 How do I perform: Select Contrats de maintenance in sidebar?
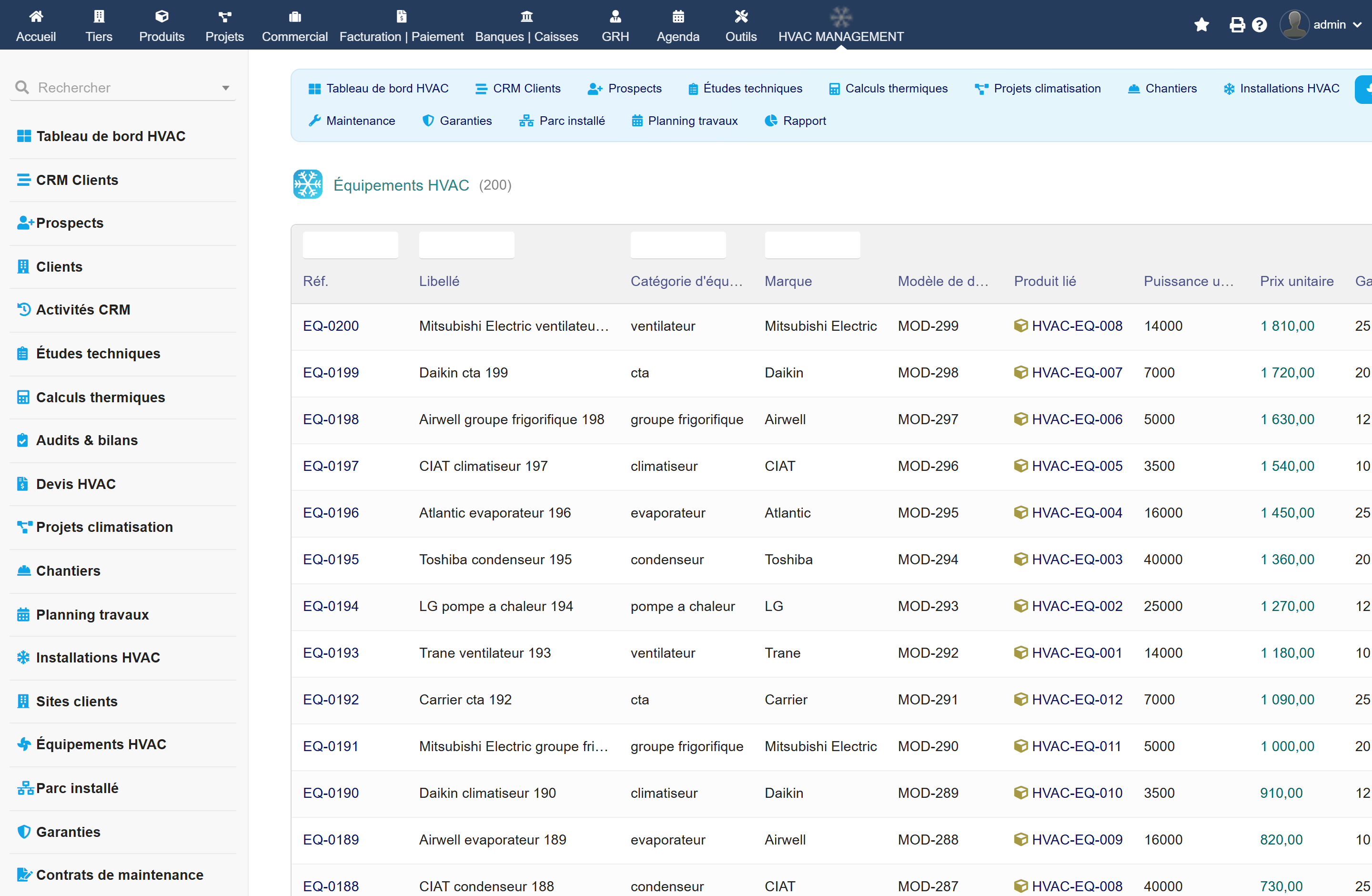point(110,875)
